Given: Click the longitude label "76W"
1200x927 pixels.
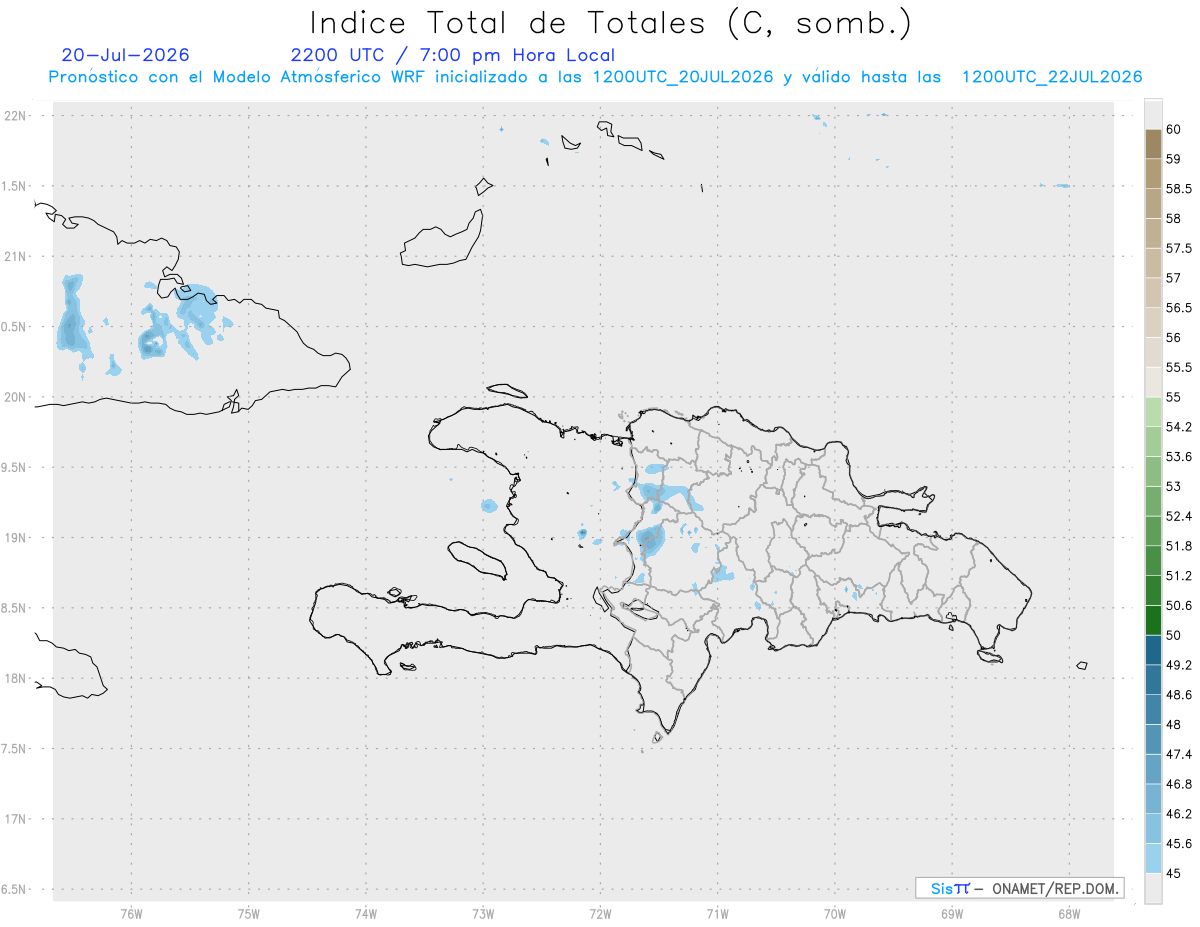Looking at the screenshot, I should pos(131,914).
